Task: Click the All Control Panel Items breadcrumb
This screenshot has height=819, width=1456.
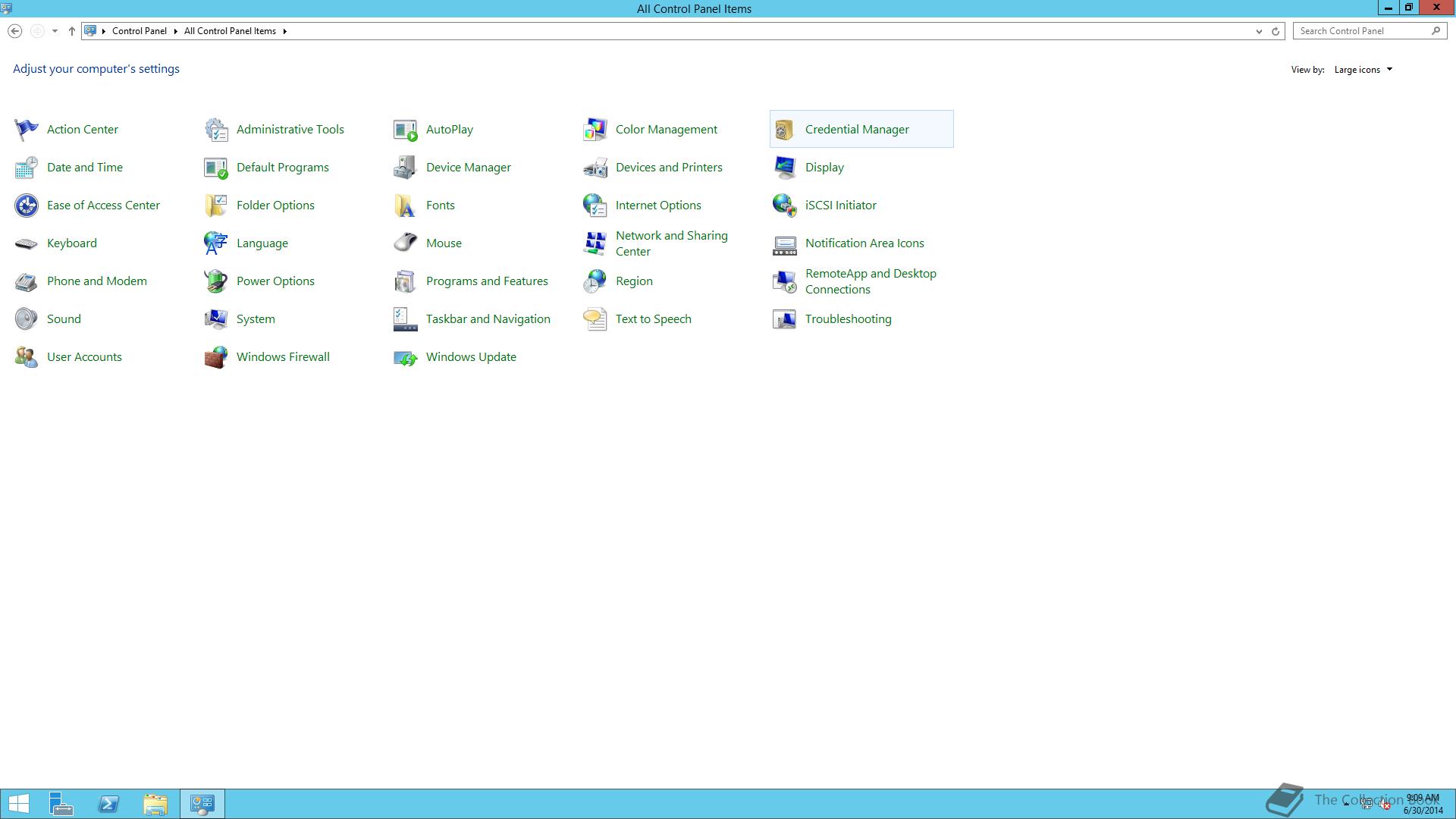Action: pyautogui.click(x=230, y=31)
